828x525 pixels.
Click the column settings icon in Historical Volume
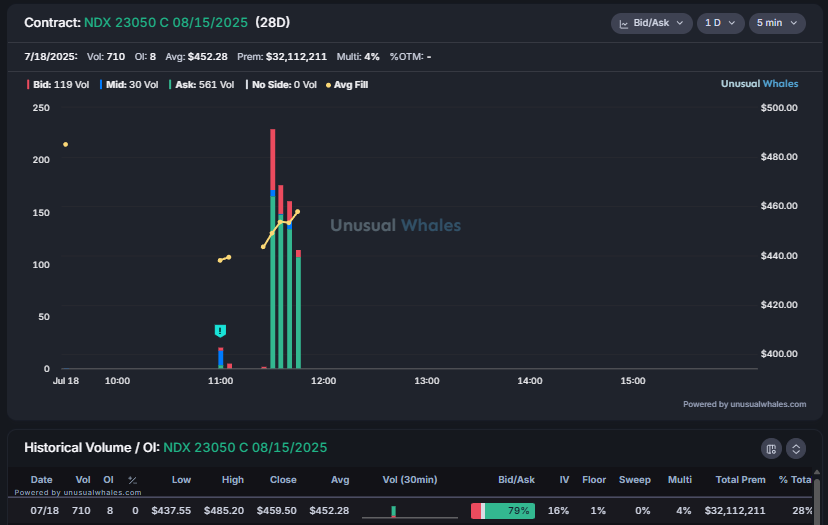click(x=771, y=449)
